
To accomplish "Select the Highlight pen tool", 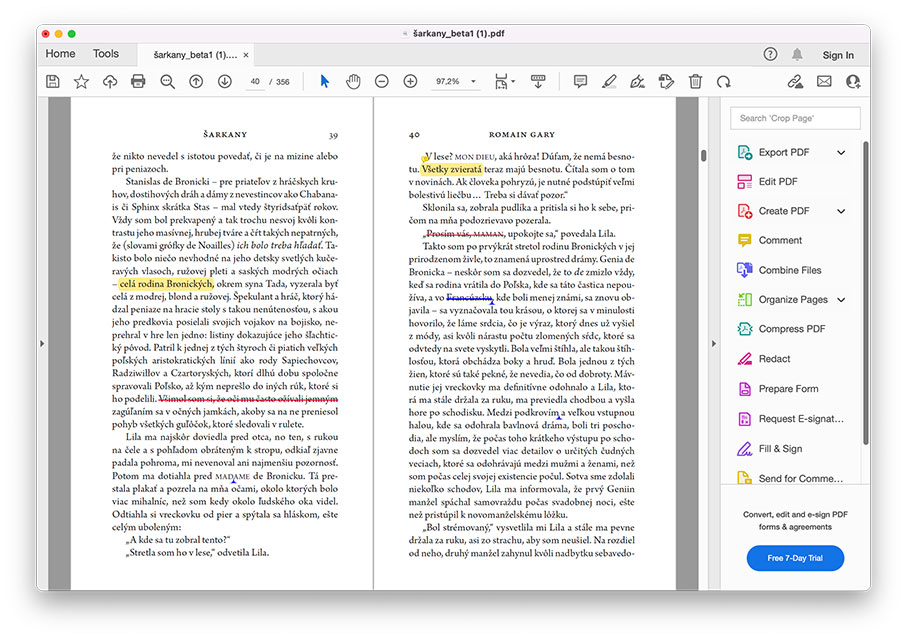I will click(x=609, y=82).
